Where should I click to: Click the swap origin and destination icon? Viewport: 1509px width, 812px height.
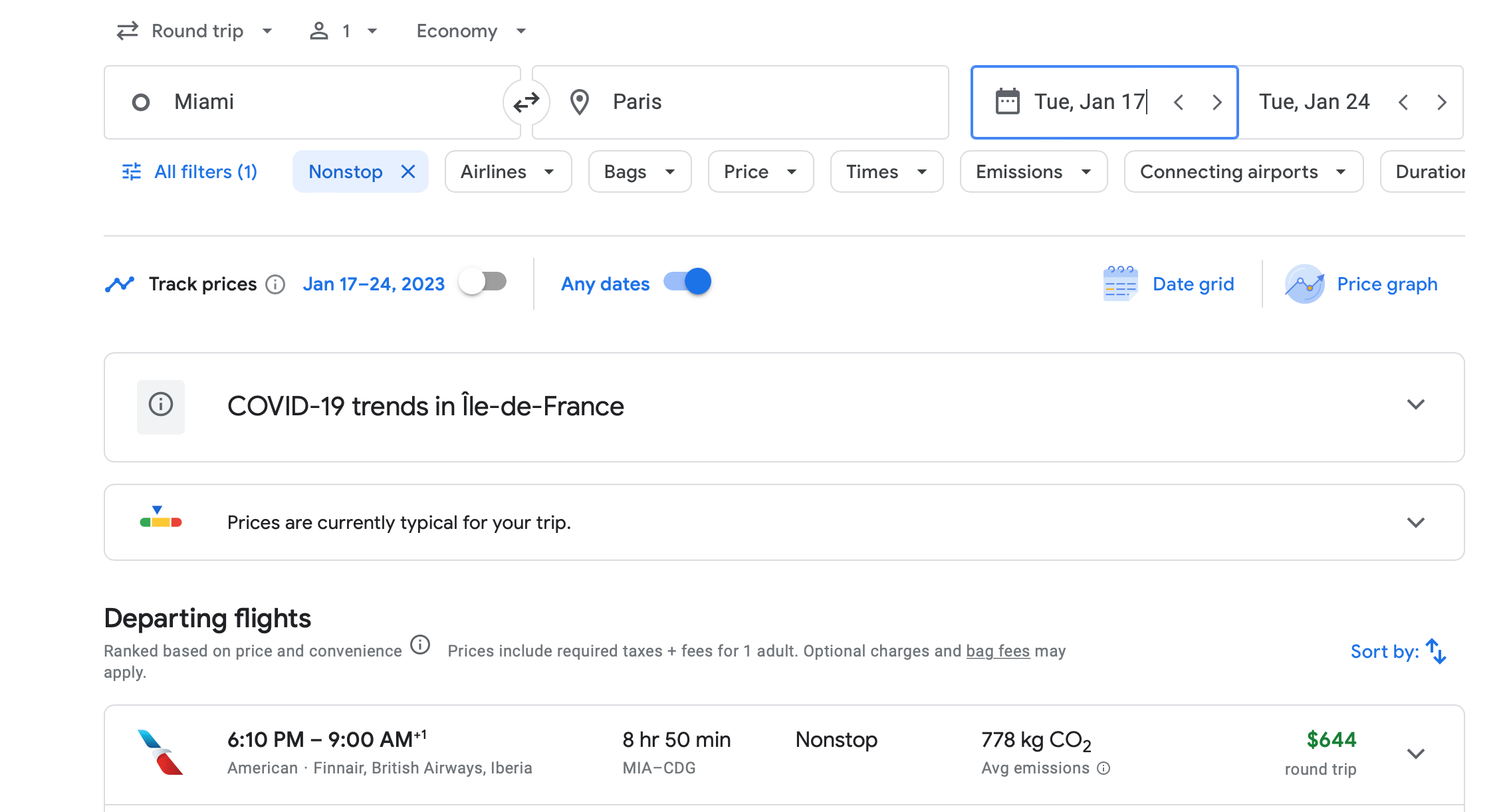[526, 102]
